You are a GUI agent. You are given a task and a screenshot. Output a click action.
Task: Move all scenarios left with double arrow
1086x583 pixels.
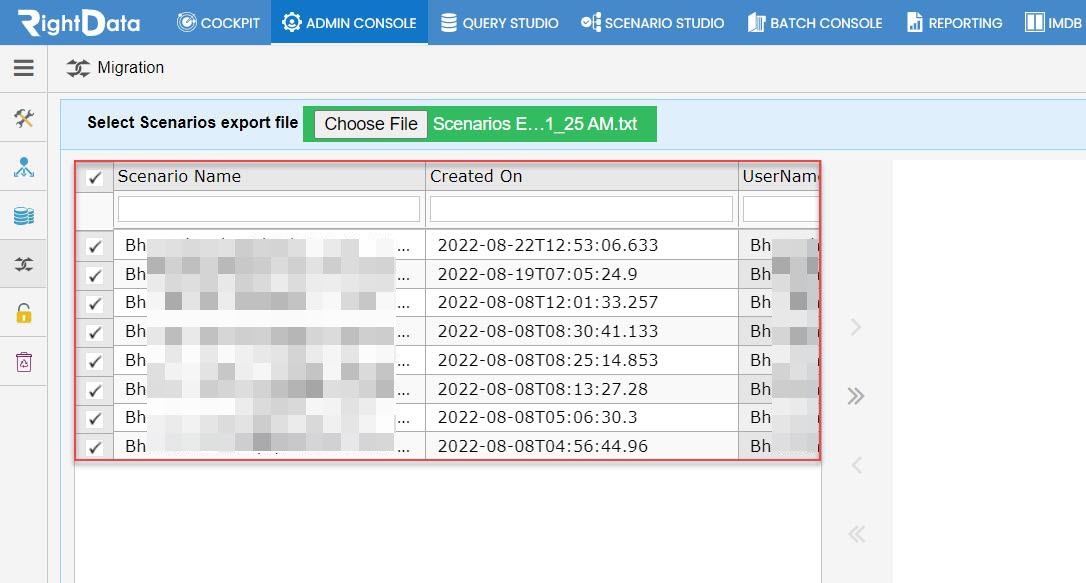(x=856, y=534)
